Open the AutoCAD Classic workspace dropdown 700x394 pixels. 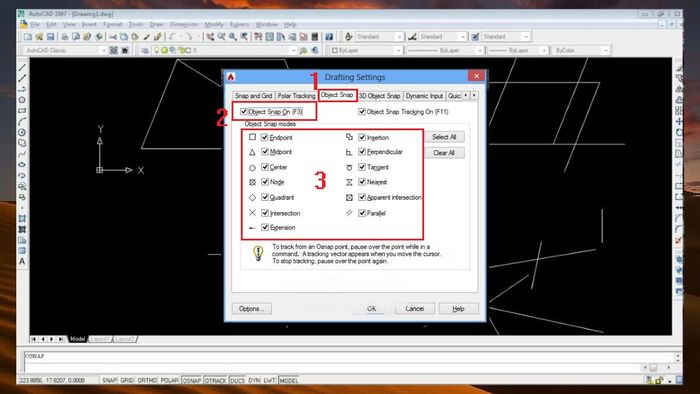pos(65,50)
